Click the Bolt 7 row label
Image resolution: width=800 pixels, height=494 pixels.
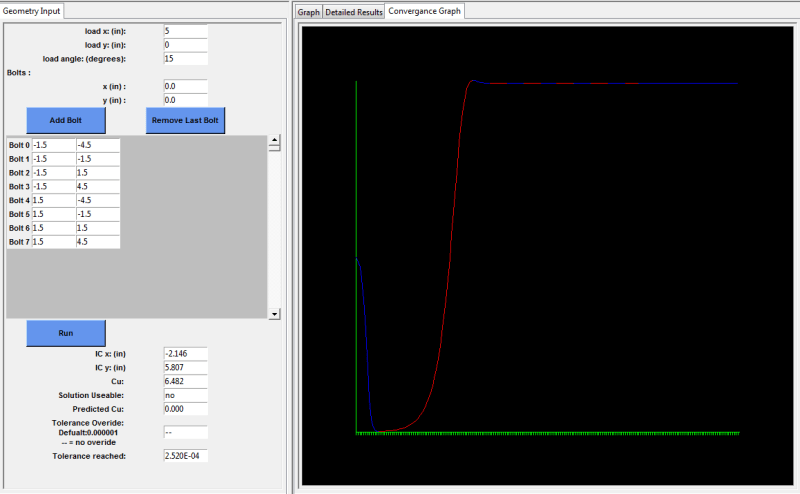click(19, 241)
